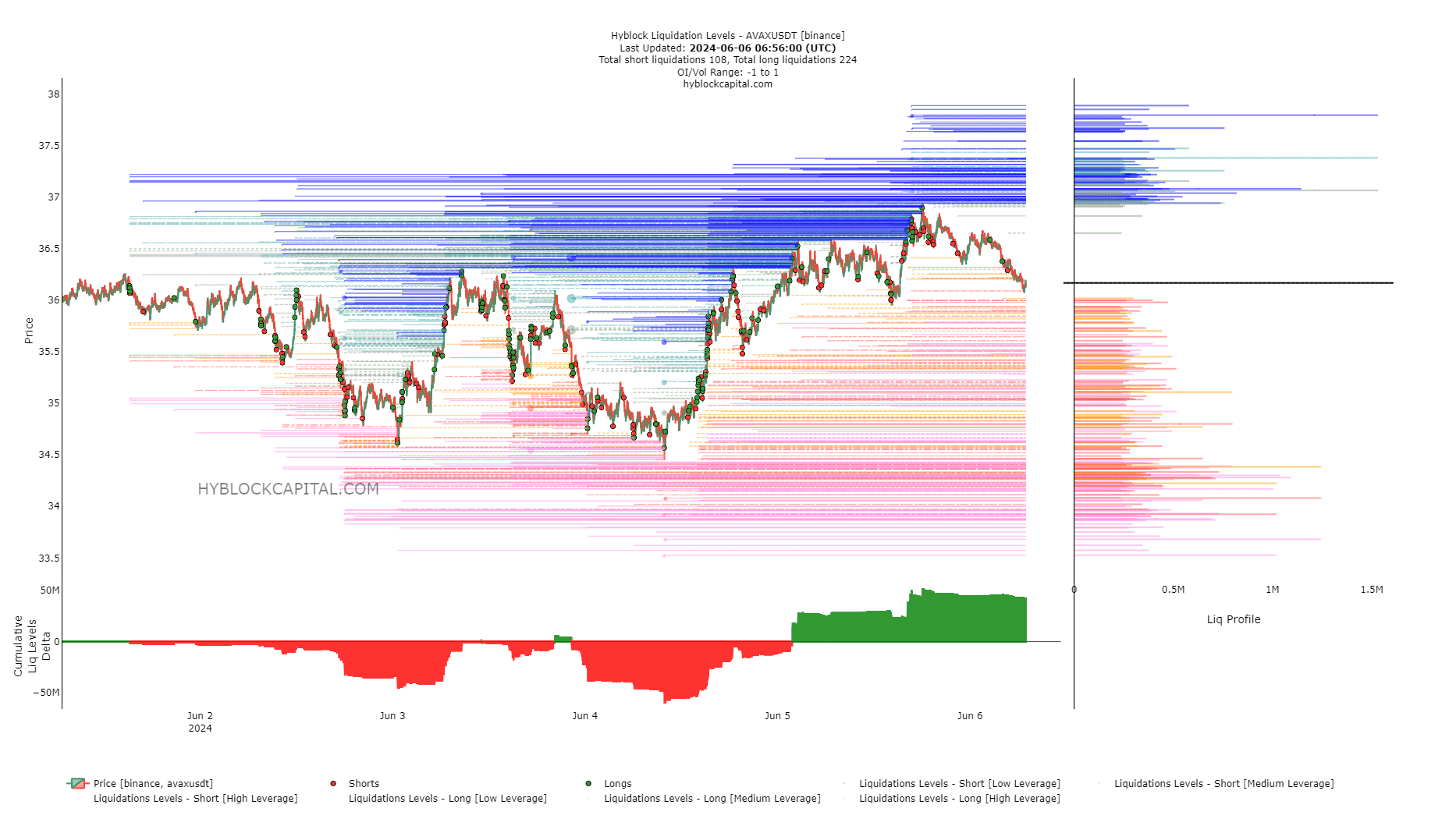Click the Jun 5 date label
The image size is (1456, 819).
coord(777,715)
